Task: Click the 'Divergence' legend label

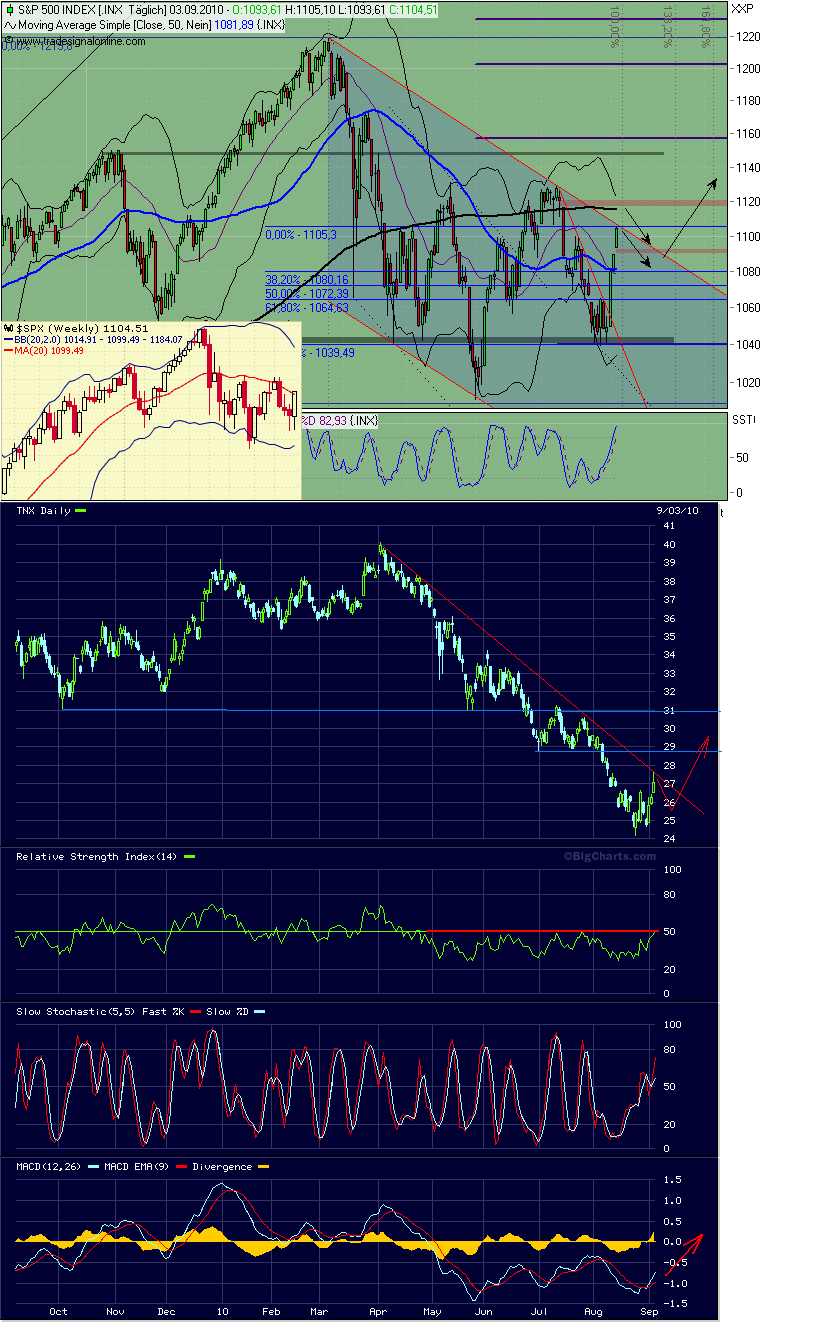Action: click(x=224, y=1167)
